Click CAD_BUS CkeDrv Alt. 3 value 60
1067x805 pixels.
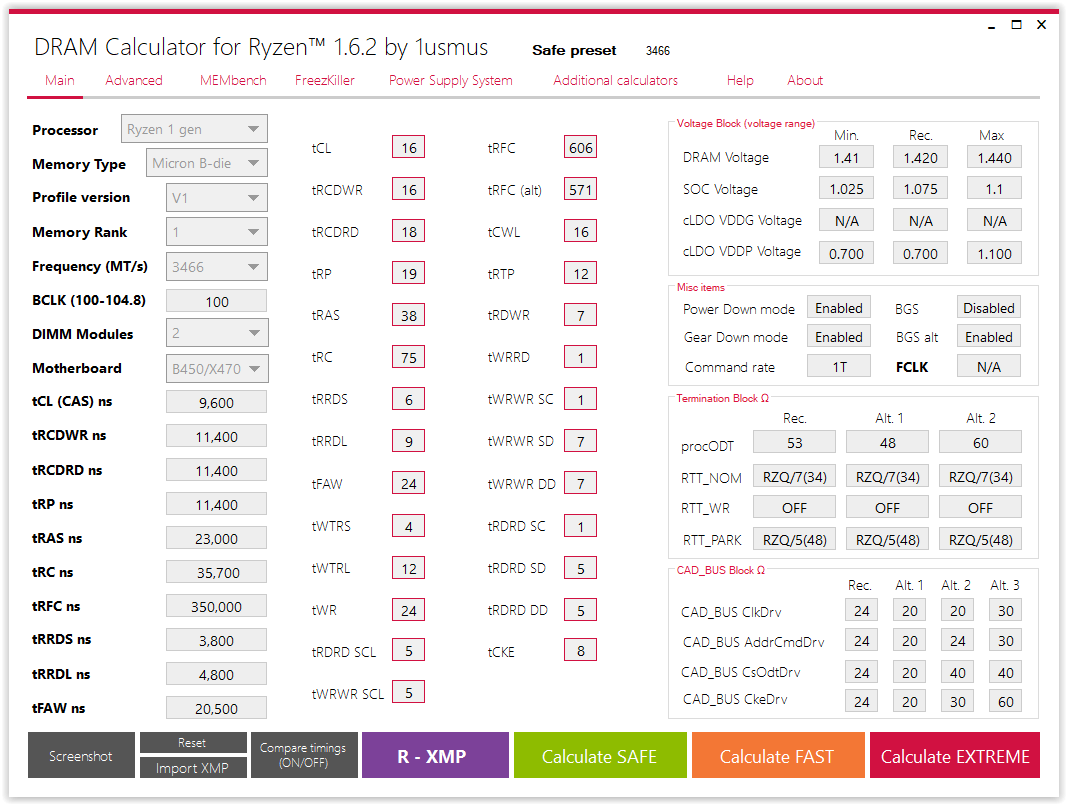point(1006,702)
